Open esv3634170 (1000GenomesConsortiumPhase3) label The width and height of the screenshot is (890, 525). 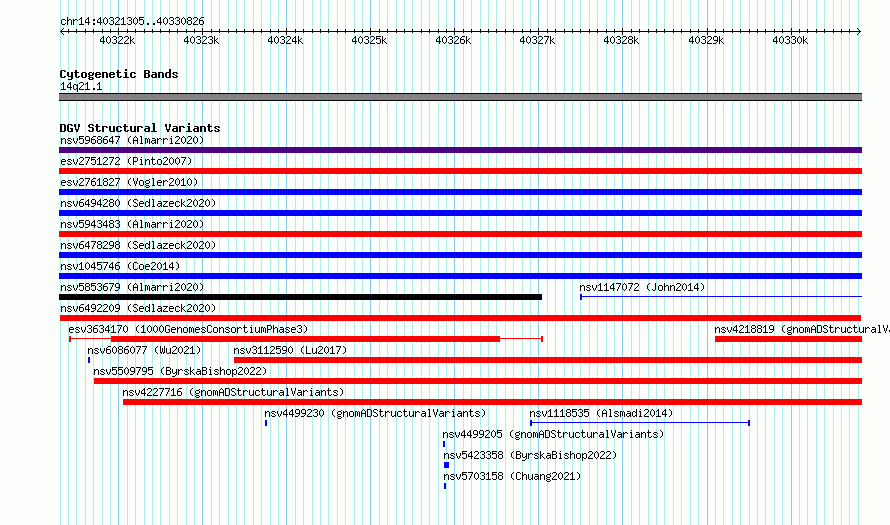(188, 329)
